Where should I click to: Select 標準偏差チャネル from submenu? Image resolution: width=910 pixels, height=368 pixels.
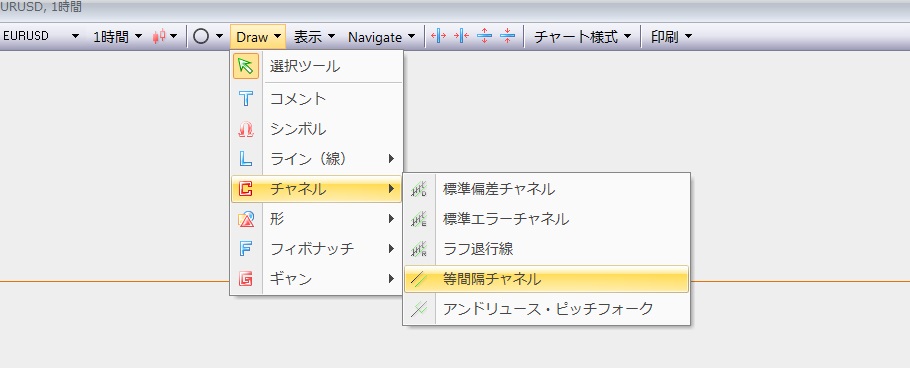(x=546, y=189)
